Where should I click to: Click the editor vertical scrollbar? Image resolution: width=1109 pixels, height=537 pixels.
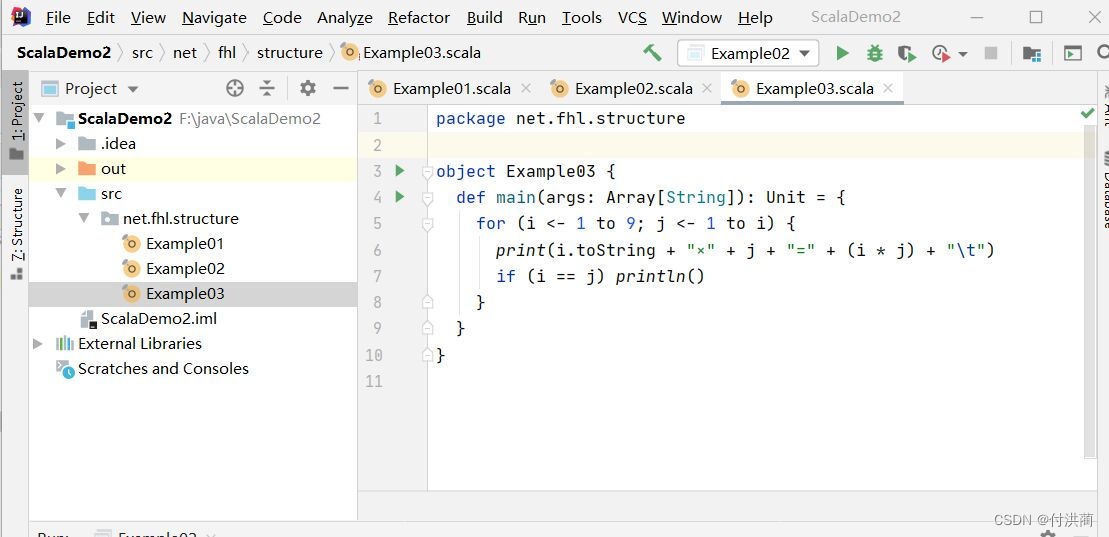[x=1090, y=290]
